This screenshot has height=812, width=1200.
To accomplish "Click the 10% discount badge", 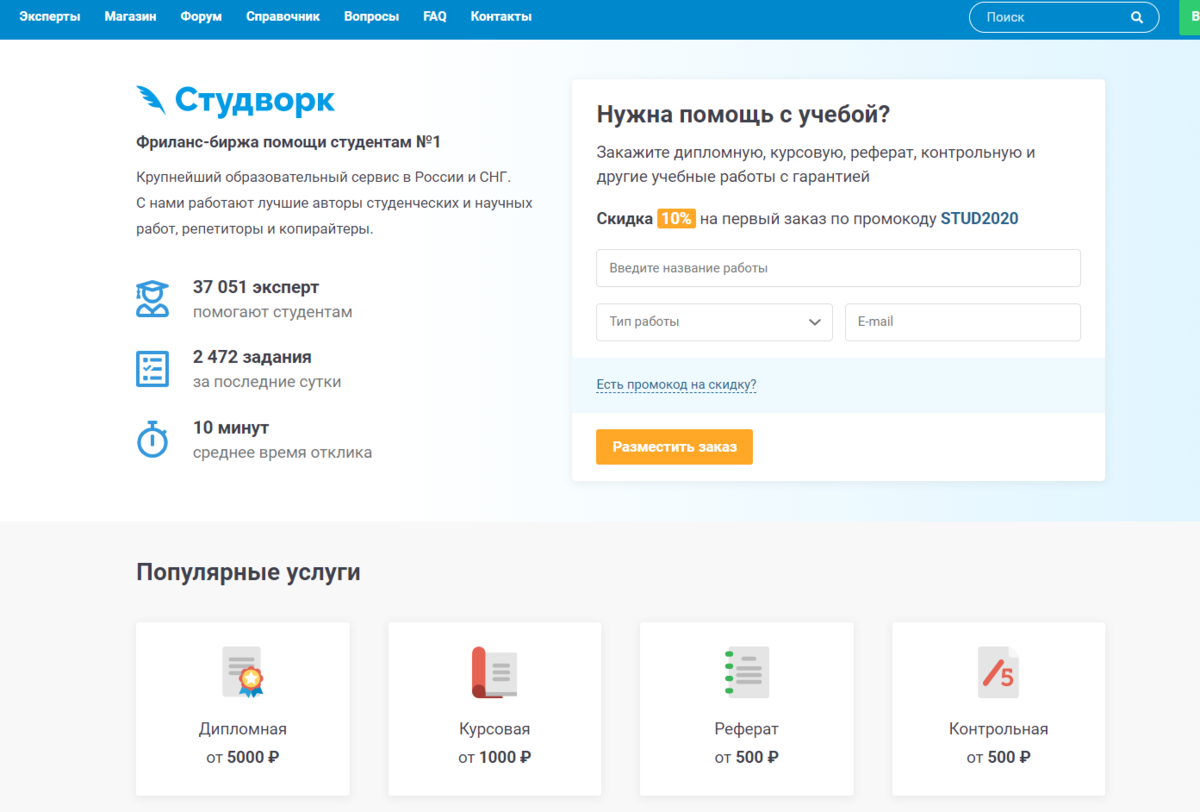I will [676, 219].
